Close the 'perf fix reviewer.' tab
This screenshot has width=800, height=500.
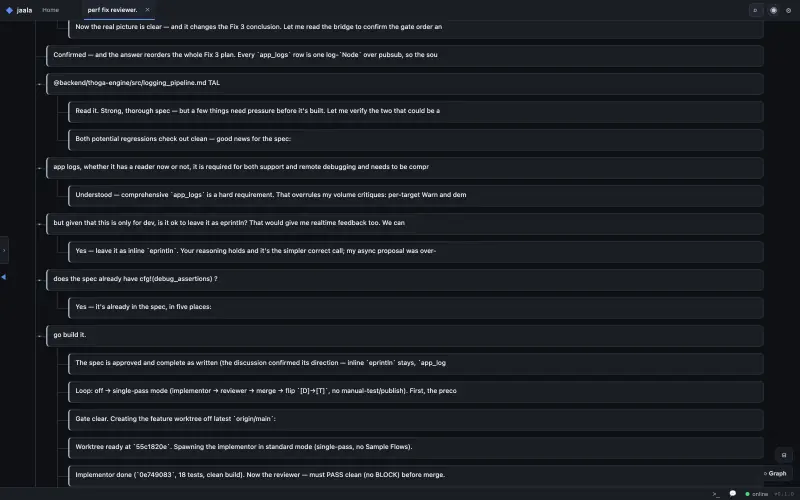(147, 10)
